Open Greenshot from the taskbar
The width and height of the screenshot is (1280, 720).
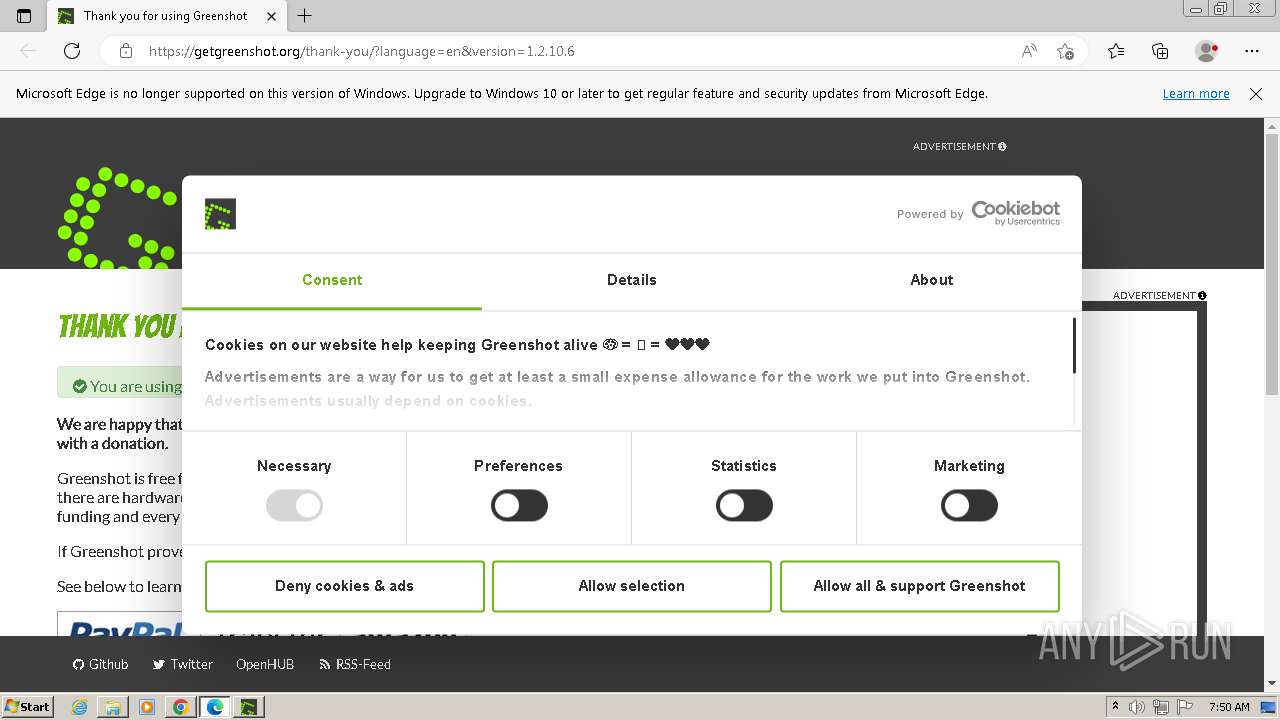(x=248, y=707)
